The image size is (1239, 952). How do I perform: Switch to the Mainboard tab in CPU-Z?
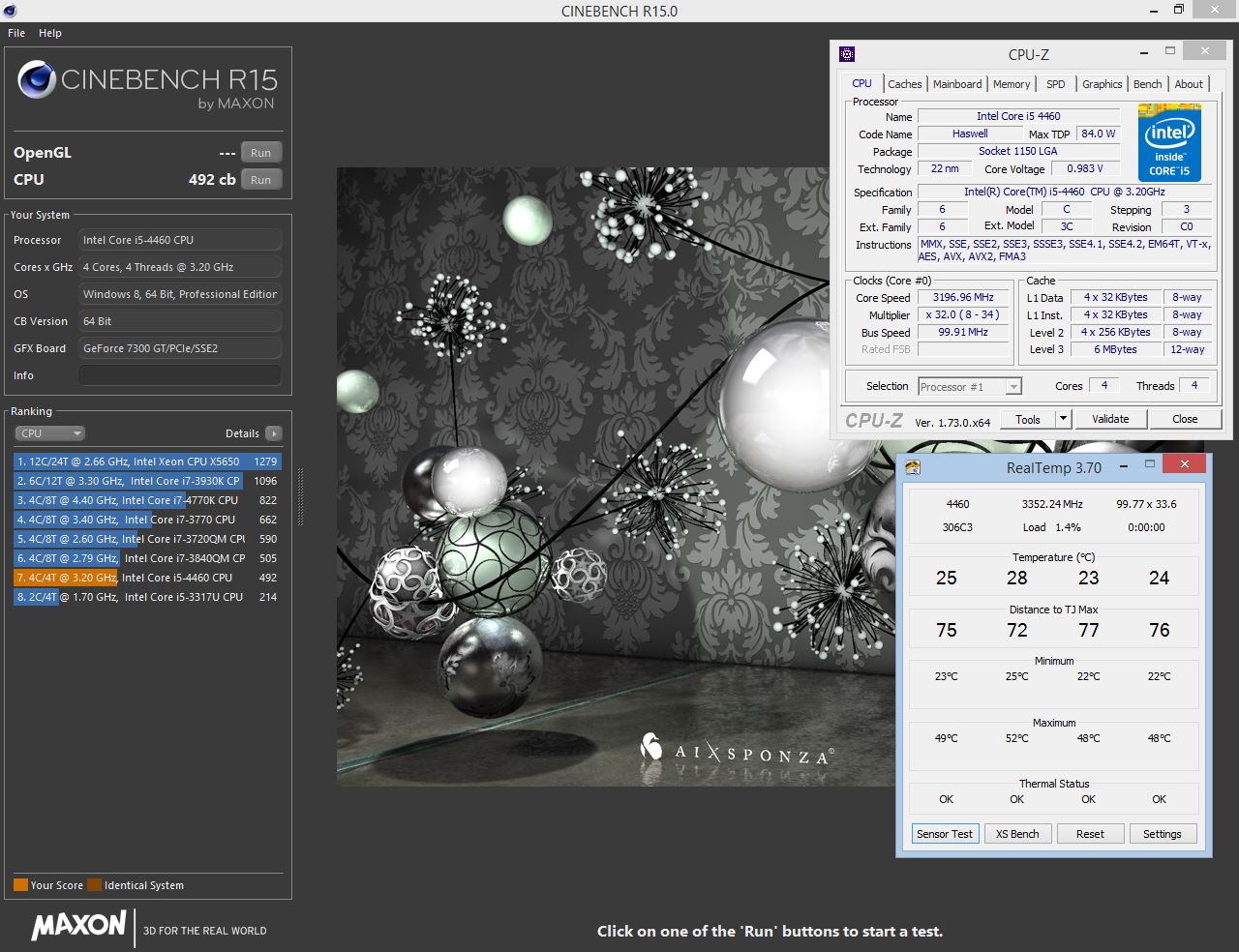957,84
